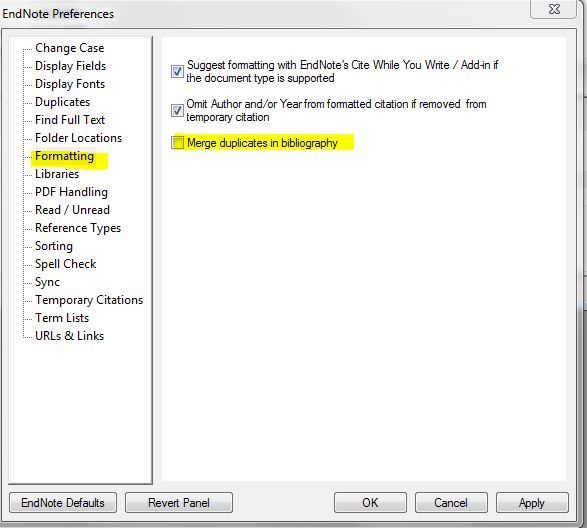
Task: Open Temporary Citations settings
Action: point(89,300)
